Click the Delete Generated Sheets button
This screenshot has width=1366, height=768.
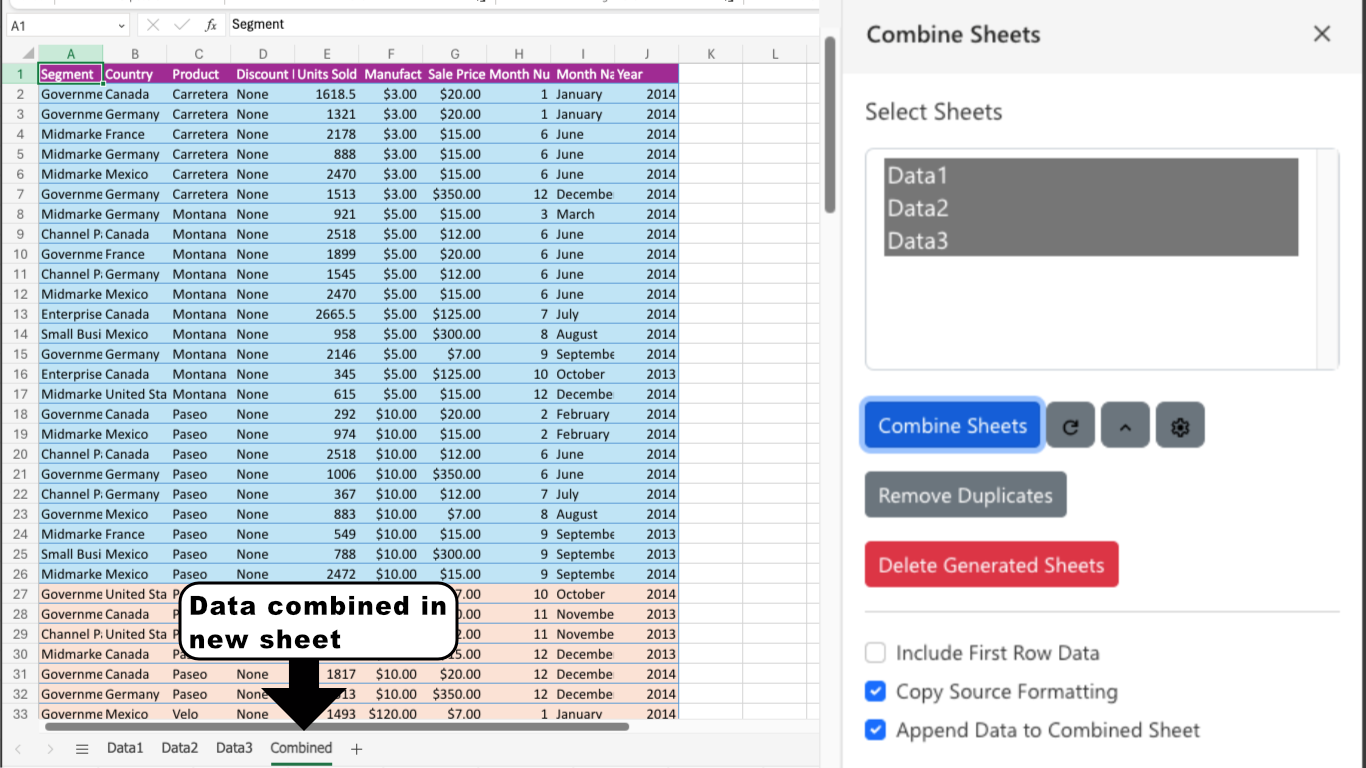991,565
